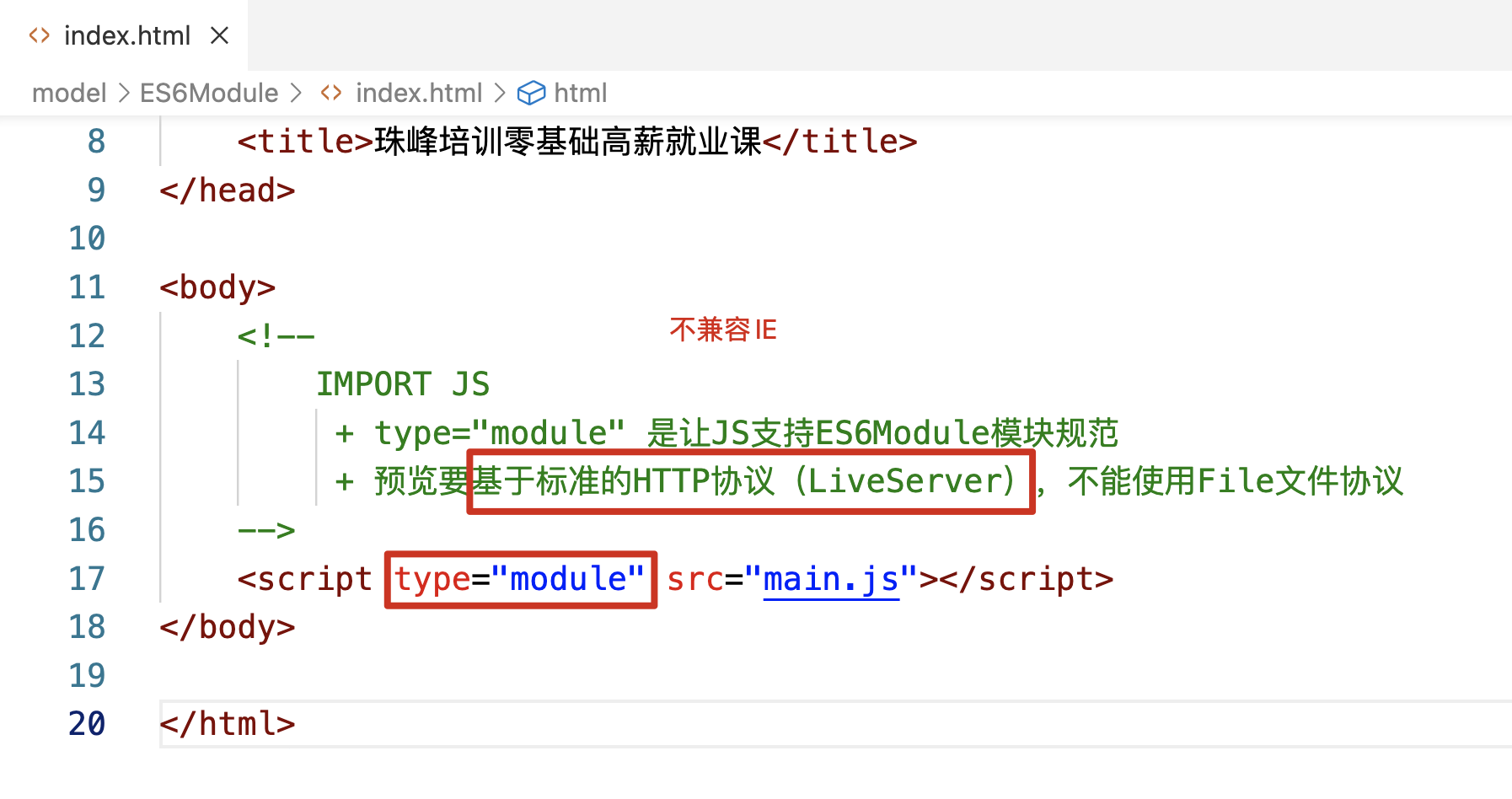Close the index.html tab
The width and height of the screenshot is (1512, 799).
(219, 35)
